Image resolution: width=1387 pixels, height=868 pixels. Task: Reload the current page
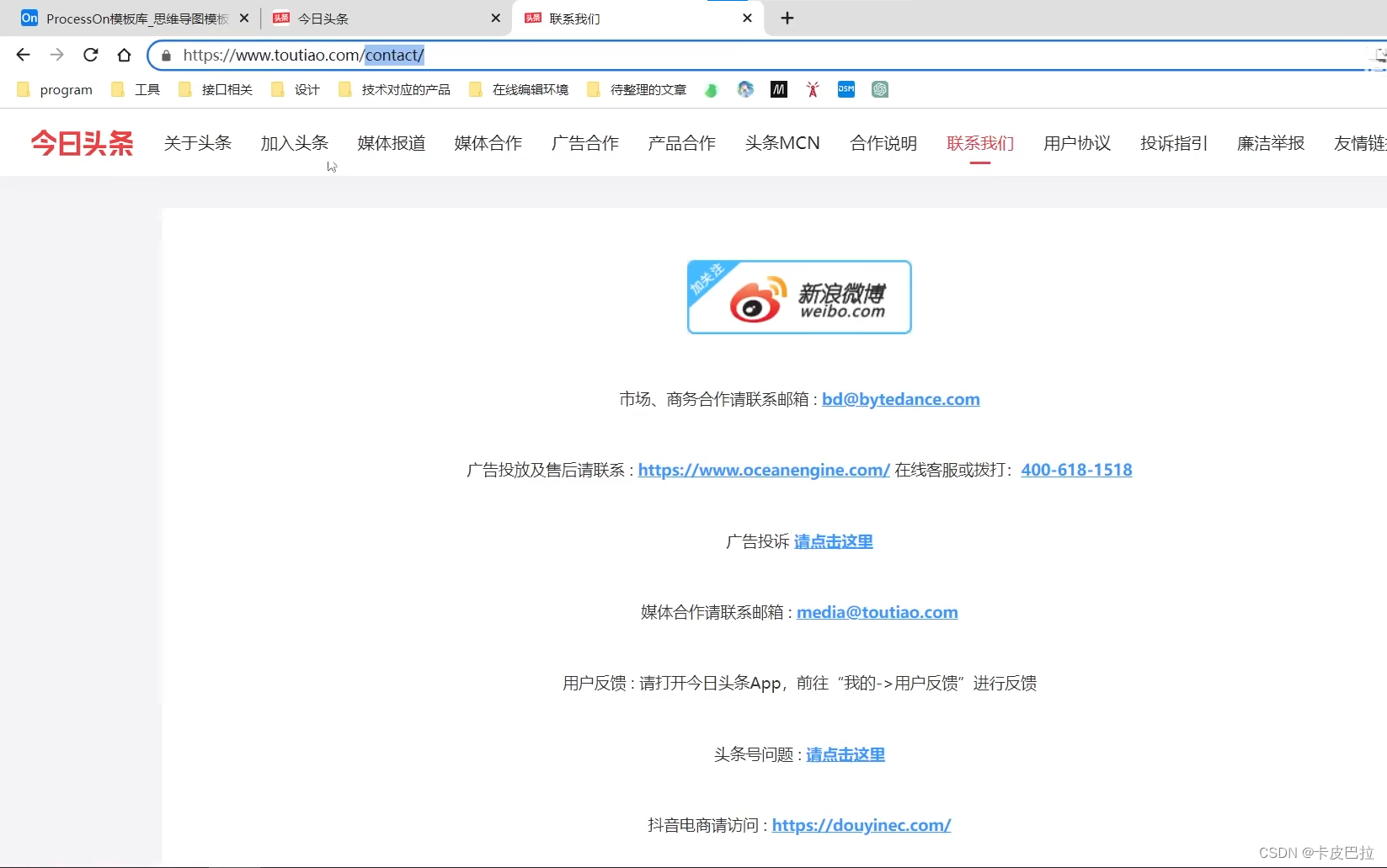pyautogui.click(x=91, y=55)
